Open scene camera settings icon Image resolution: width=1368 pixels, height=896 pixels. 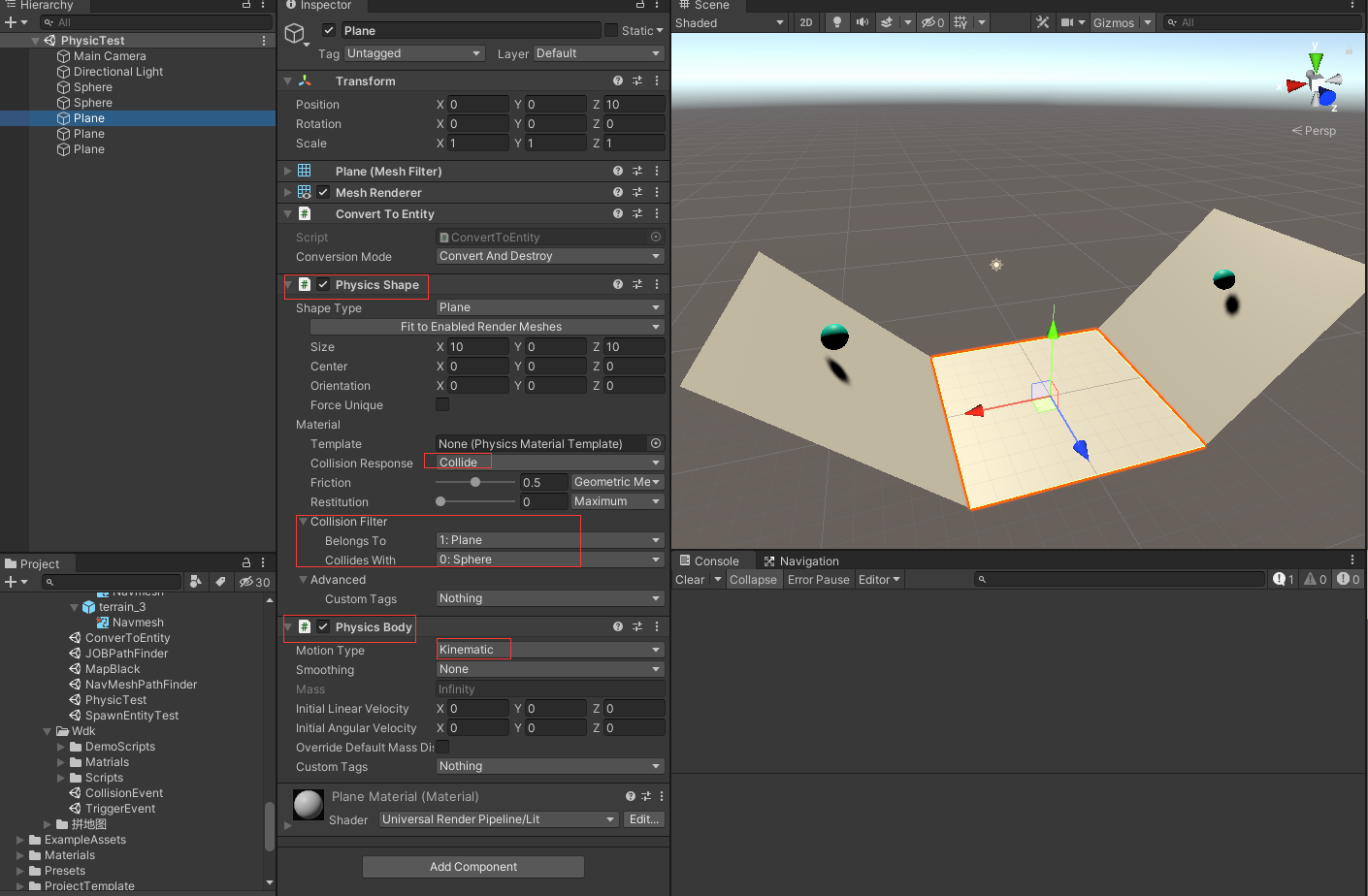pos(1067,22)
